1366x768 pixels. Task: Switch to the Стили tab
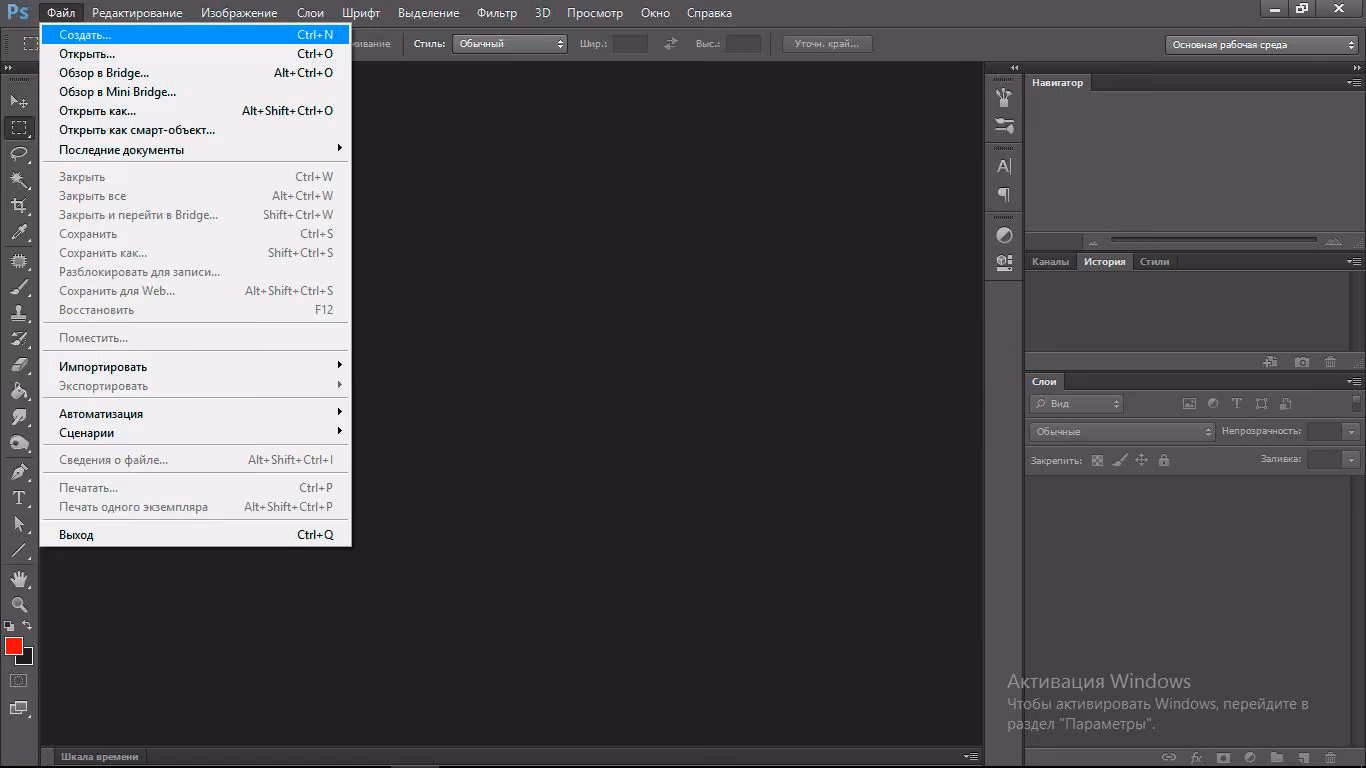[1154, 262]
